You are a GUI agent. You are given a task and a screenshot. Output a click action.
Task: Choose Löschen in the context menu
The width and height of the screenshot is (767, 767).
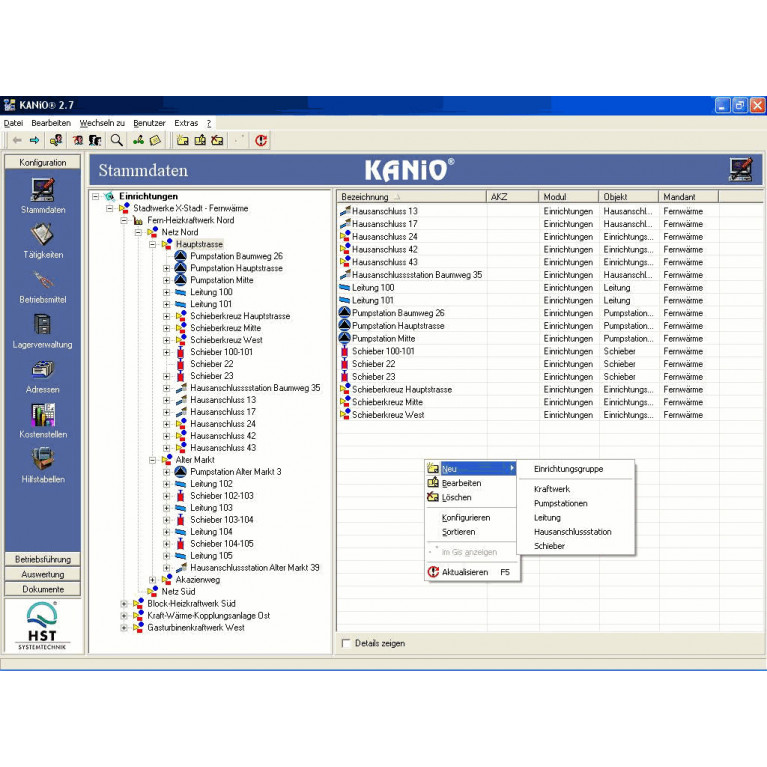[471, 497]
